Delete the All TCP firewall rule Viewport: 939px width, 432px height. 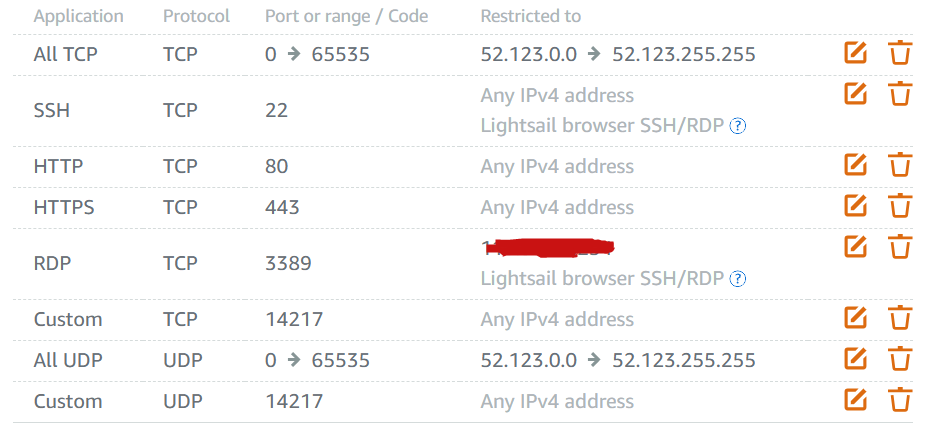[899, 53]
